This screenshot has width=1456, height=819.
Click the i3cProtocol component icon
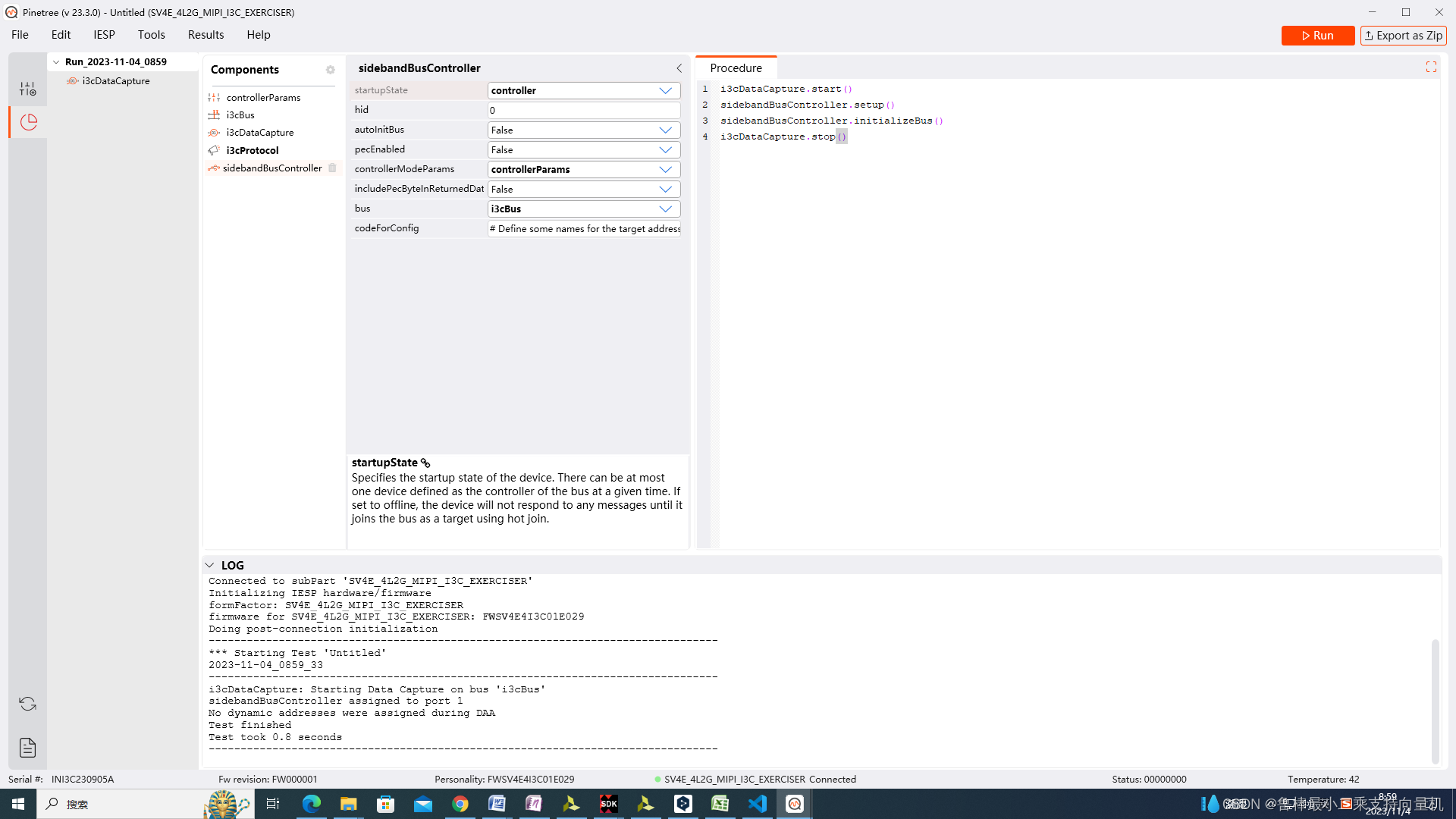coord(214,149)
